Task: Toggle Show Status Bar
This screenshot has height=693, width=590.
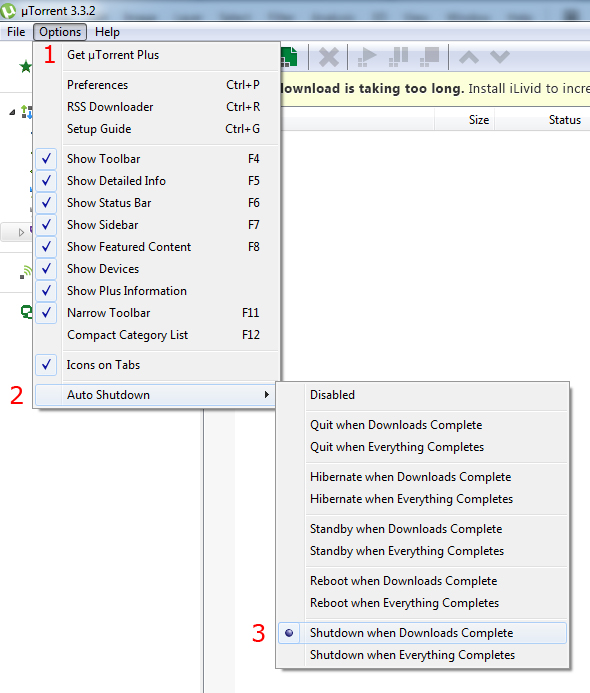Action: (x=157, y=203)
